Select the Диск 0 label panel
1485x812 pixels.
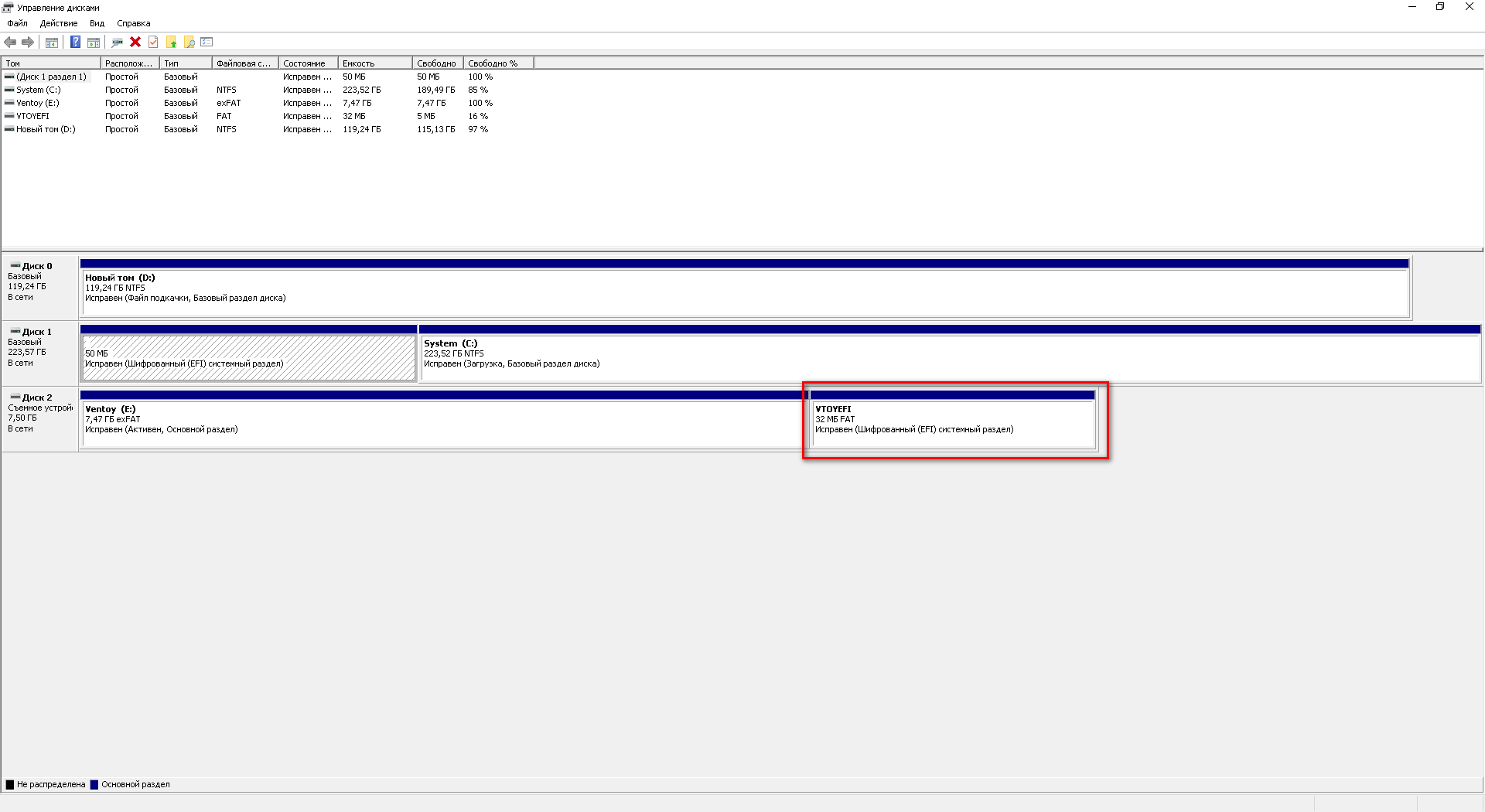click(x=40, y=287)
